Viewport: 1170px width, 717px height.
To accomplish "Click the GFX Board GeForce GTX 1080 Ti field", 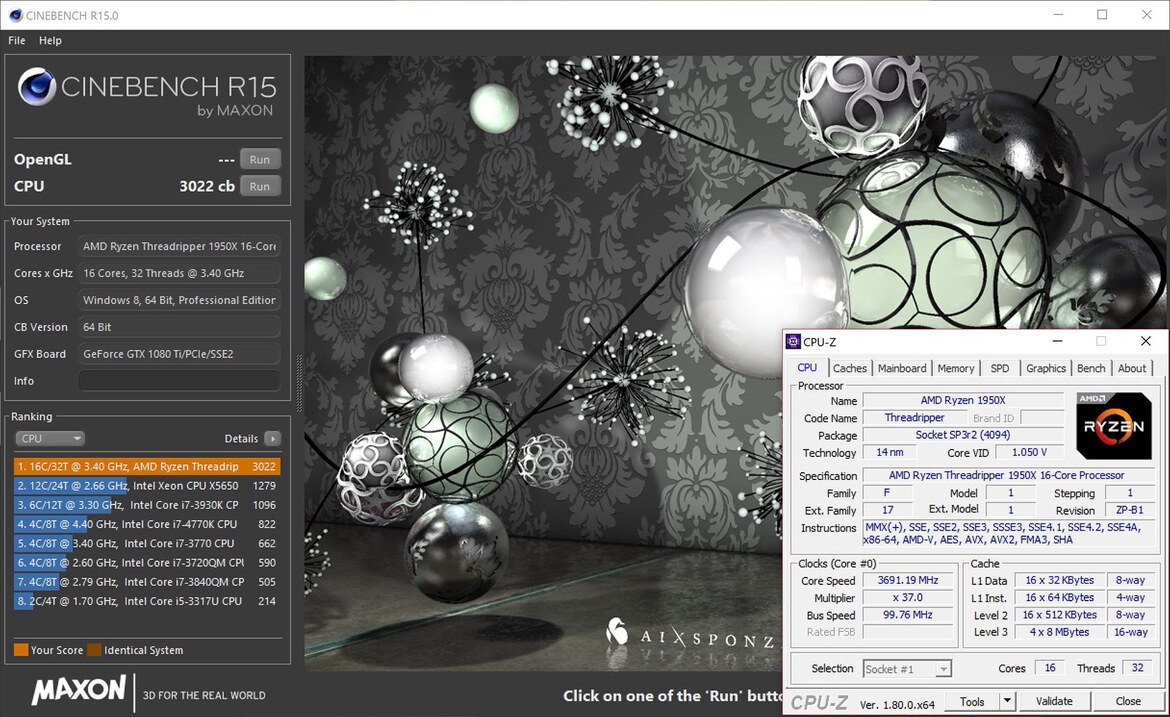I will pos(179,354).
